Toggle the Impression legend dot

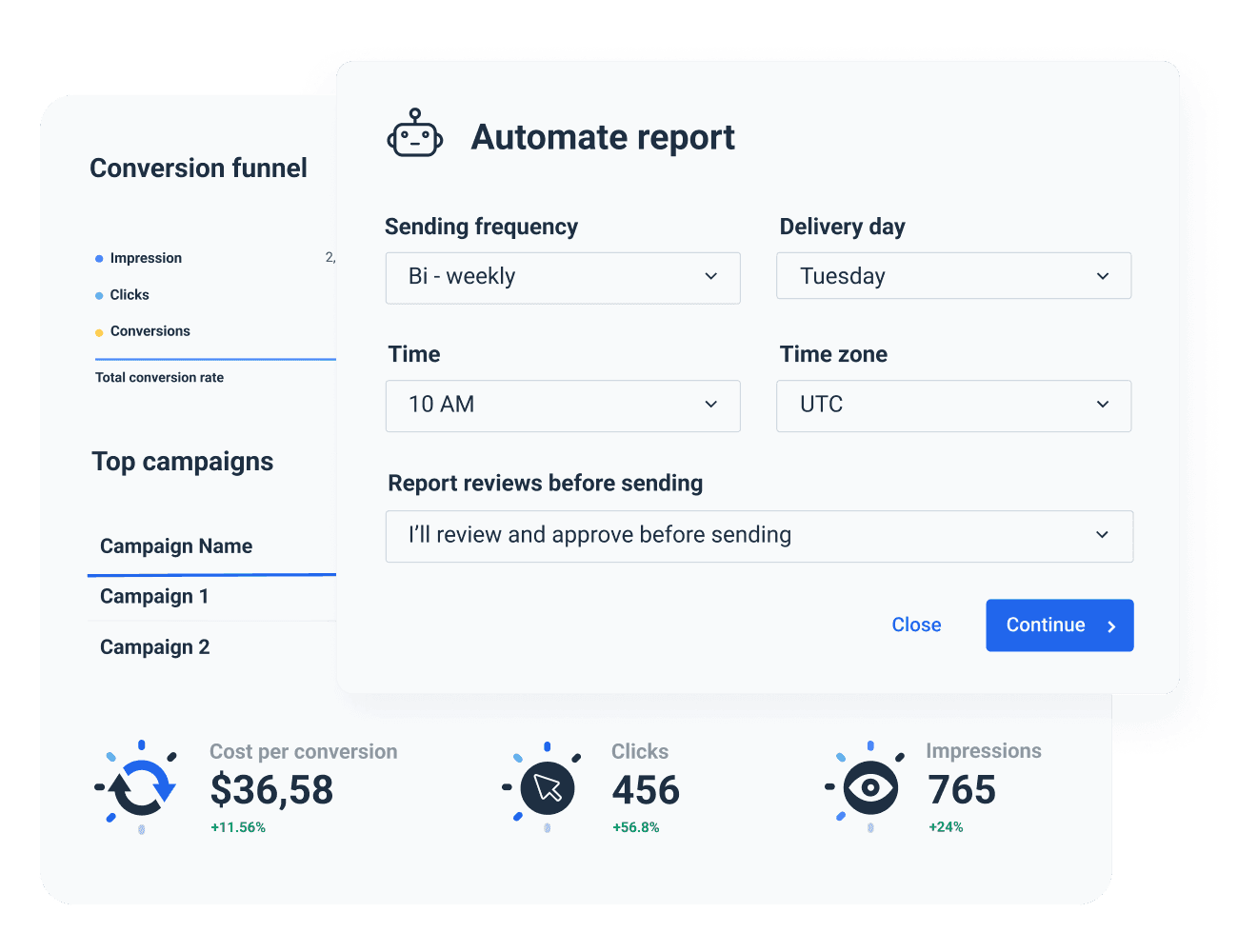(x=99, y=257)
